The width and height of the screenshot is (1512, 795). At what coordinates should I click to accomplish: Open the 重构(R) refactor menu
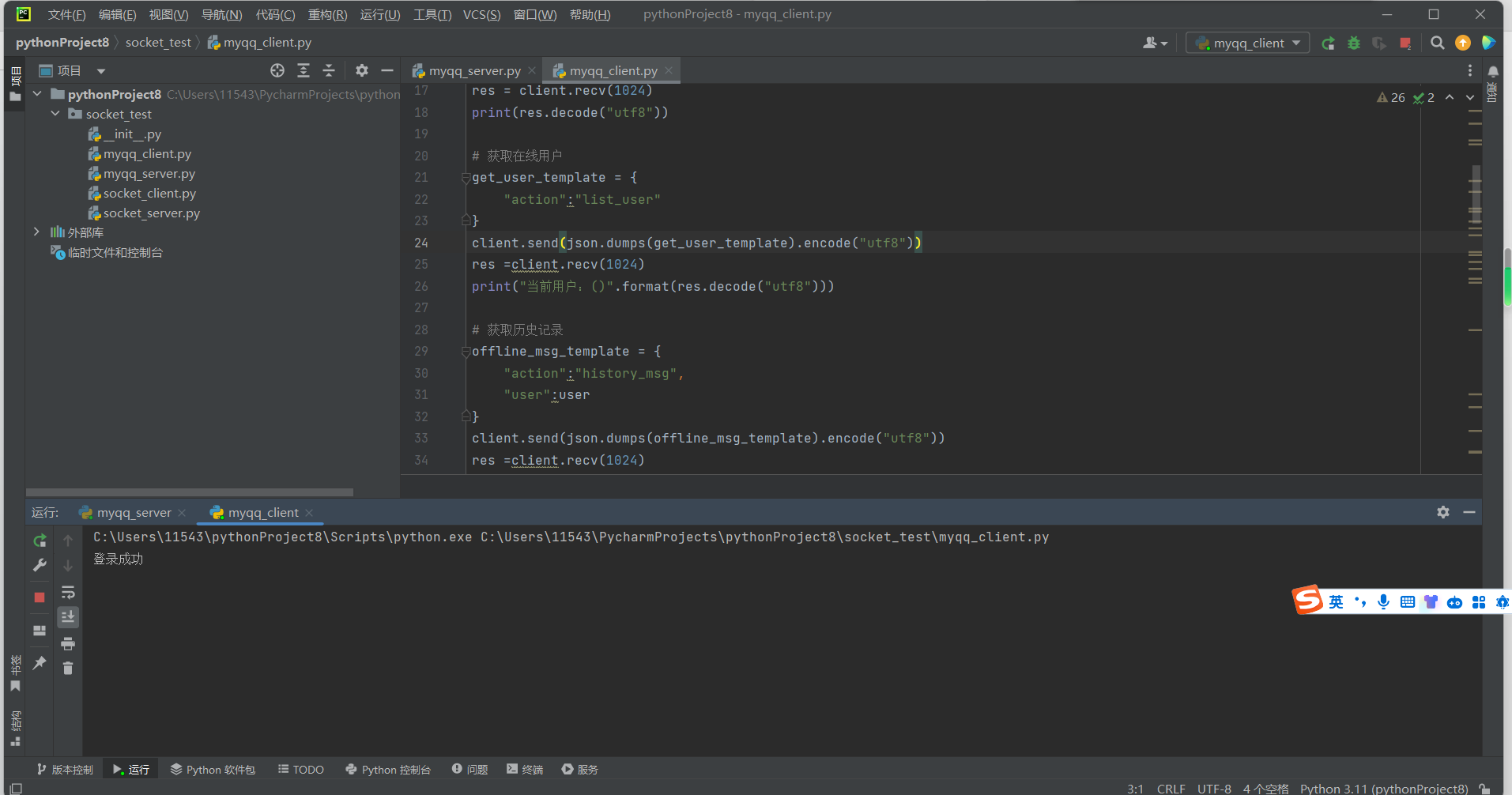pos(327,14)
